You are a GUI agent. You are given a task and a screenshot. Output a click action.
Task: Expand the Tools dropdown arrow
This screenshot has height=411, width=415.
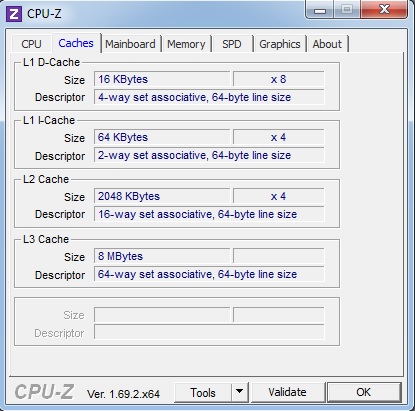[x=239, y=392]
